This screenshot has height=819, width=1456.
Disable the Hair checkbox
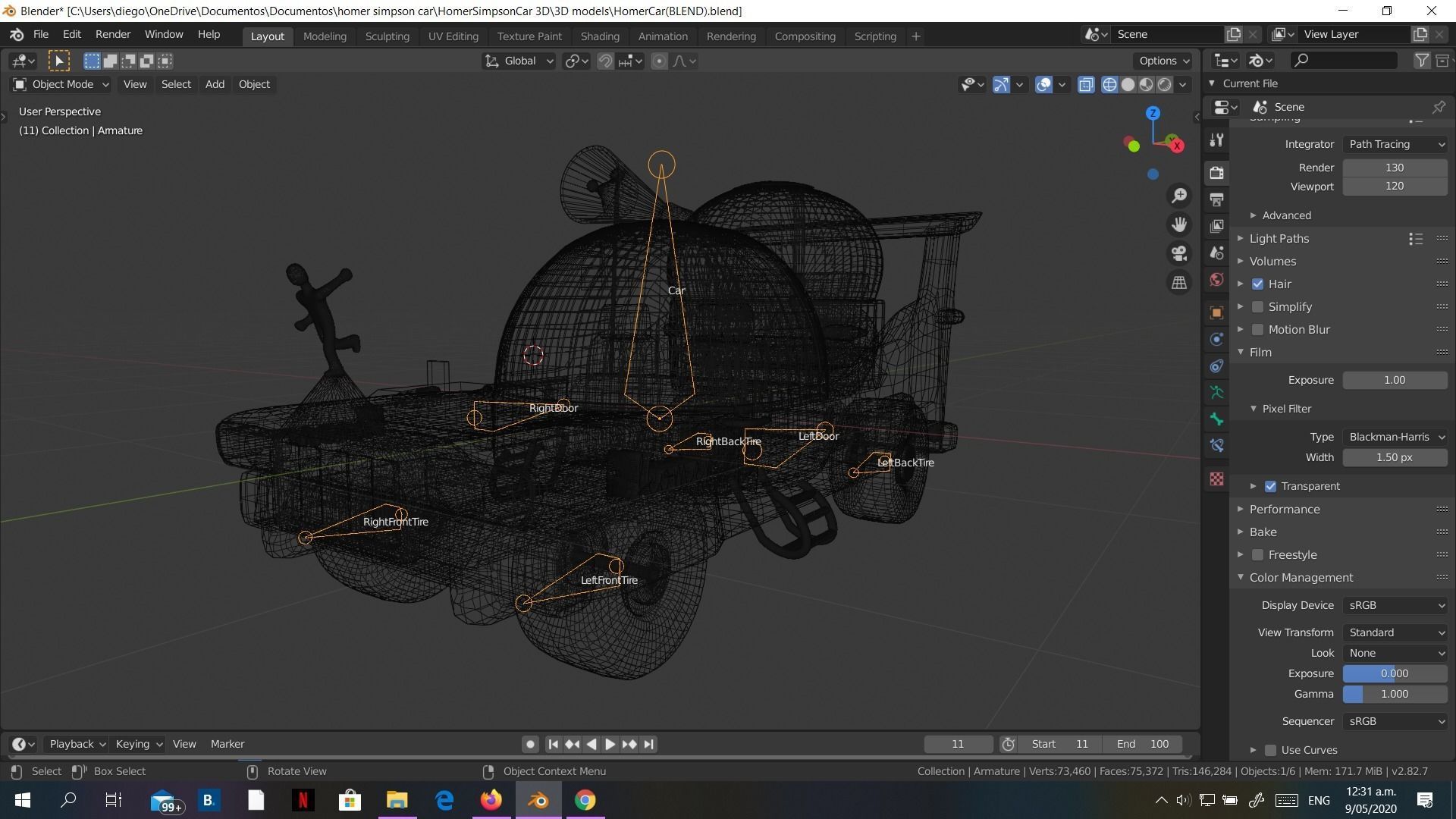pos(1258,284)
